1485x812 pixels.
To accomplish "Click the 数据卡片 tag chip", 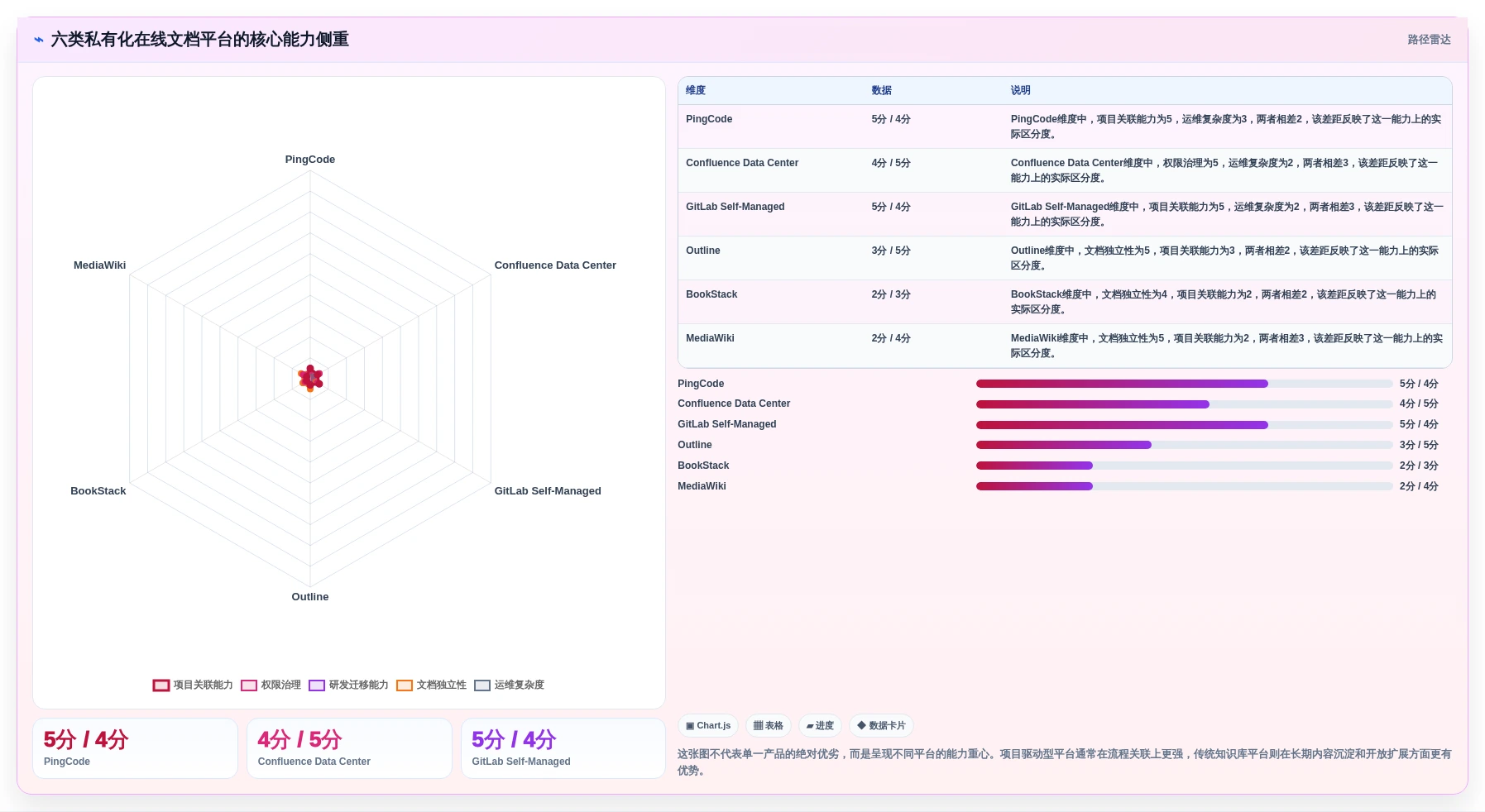I will coord(881,726).
